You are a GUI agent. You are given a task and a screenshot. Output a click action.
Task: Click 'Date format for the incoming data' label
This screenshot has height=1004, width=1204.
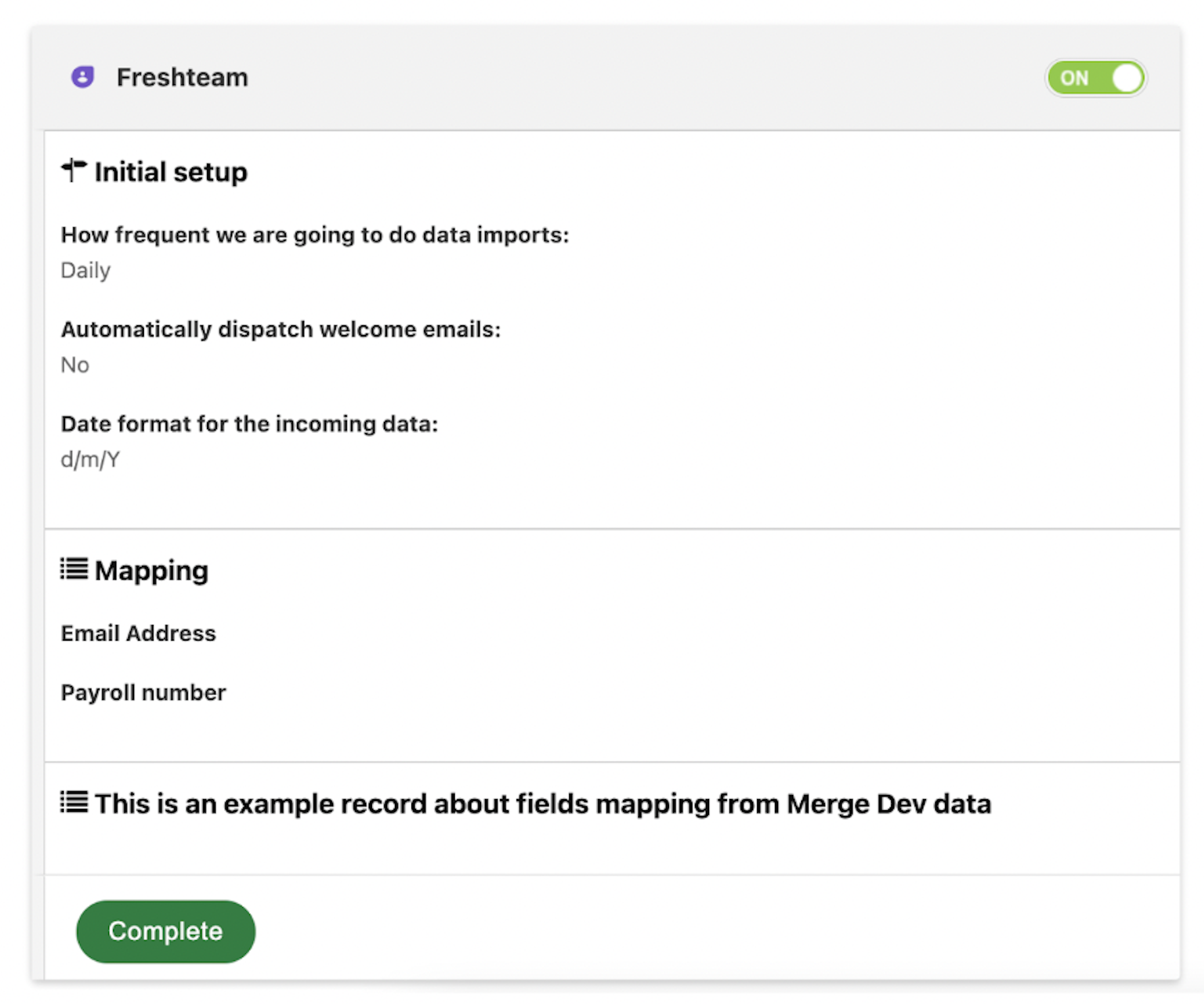(249, 424)
